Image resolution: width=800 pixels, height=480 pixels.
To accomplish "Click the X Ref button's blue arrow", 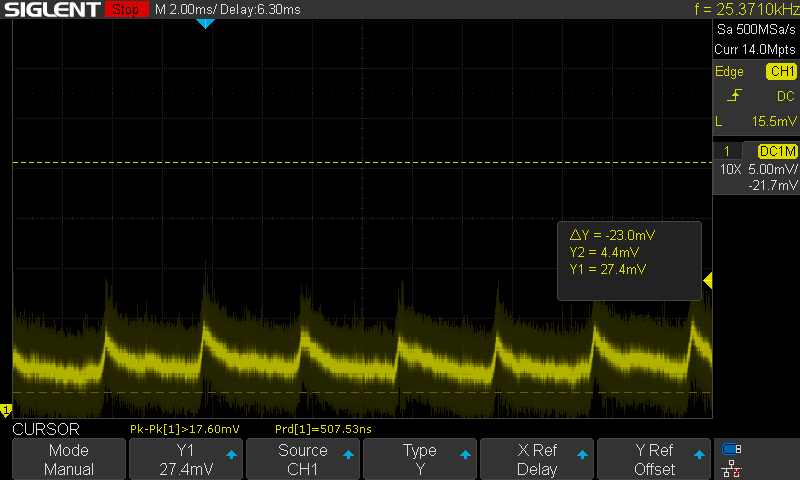I will 582,454.
